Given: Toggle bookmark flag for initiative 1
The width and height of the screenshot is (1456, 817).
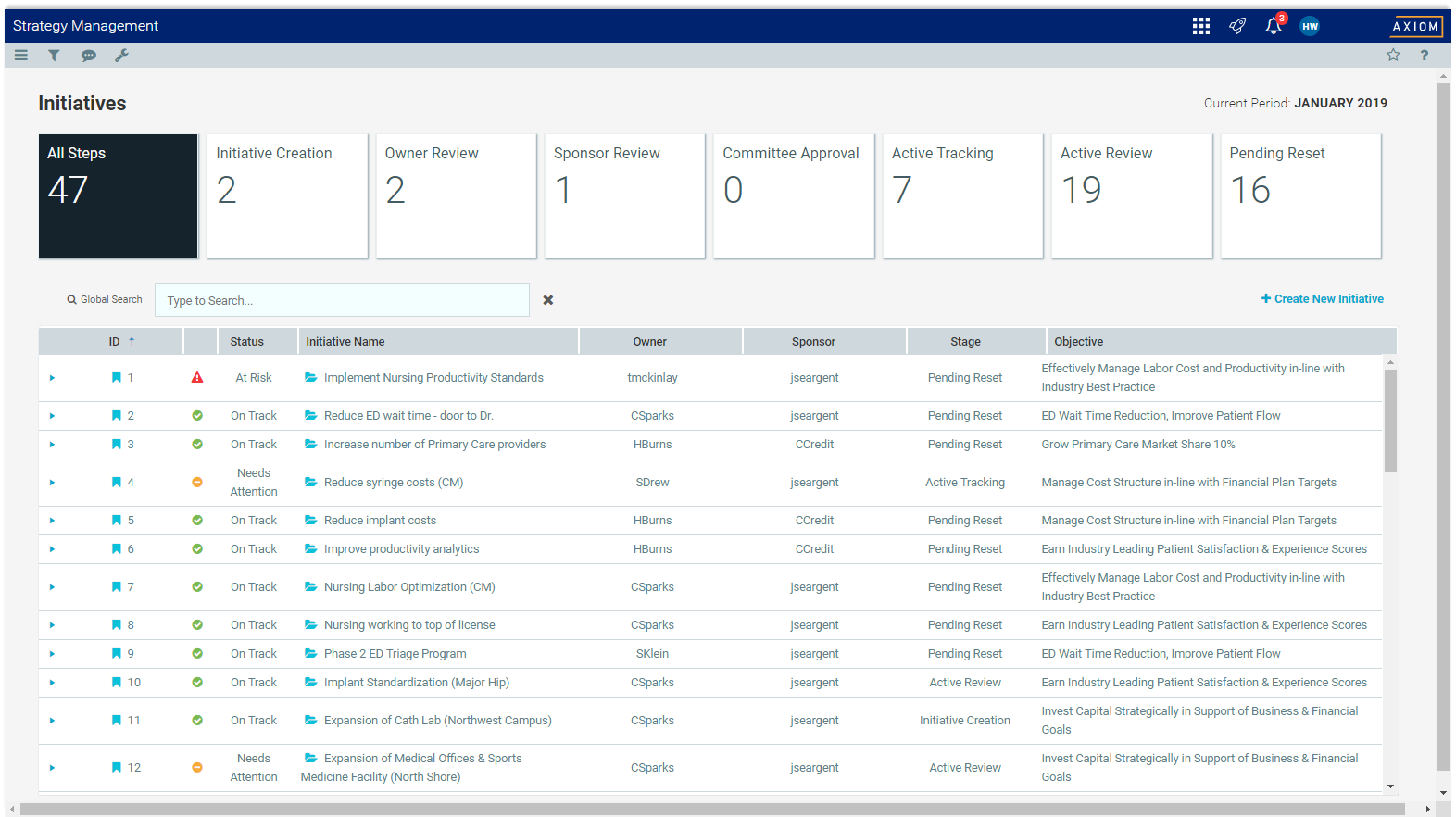Looking at the screenshot, I should pyautogui.click(x=117, y=378).
